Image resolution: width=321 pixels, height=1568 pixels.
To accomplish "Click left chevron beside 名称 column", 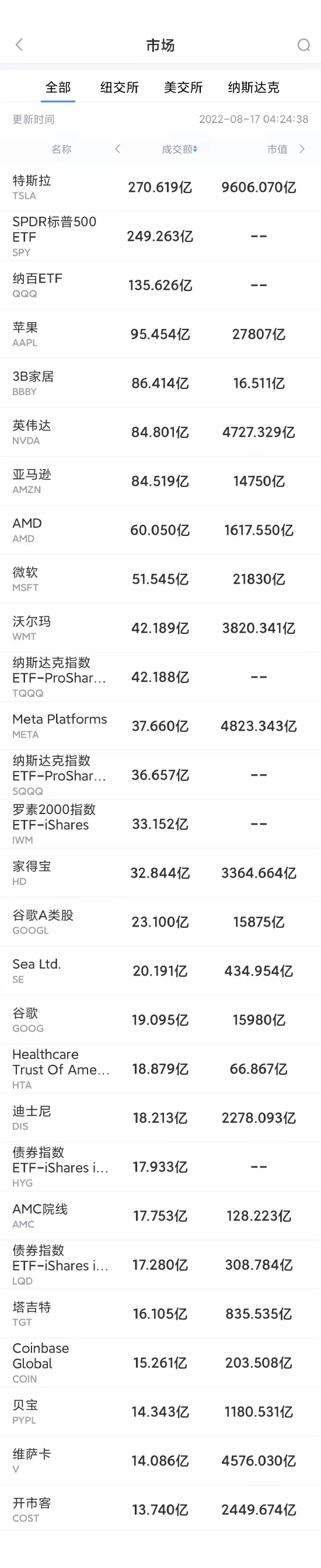I will click(x=117, y=149).
